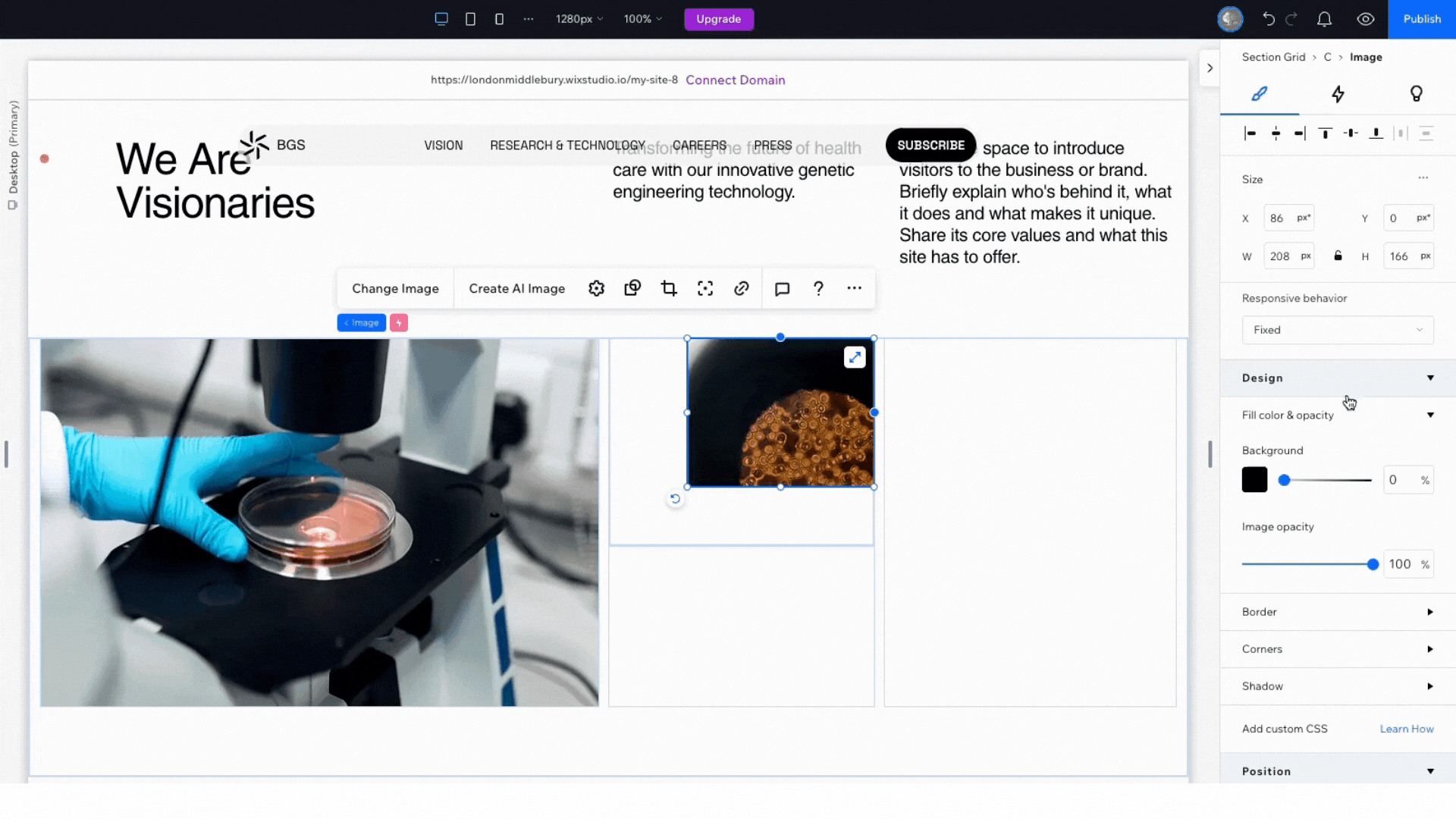
Task: Click the Image opacity percent field
Action: click(1408, 564)
